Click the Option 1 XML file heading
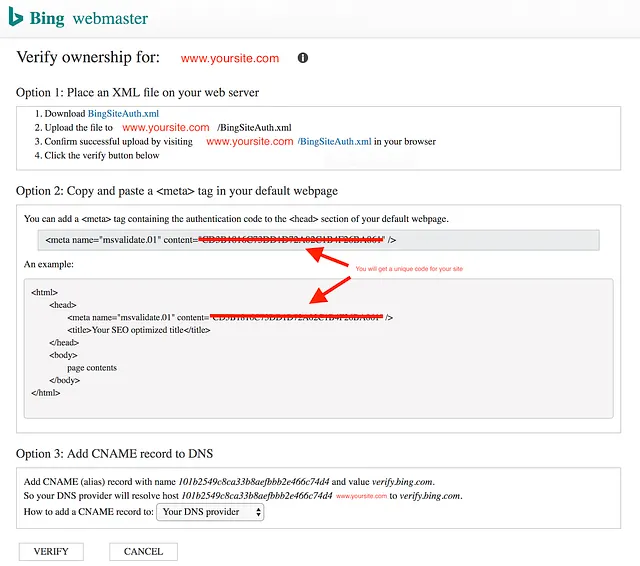Viewport: 640px width, 566px height. point(138,93)
